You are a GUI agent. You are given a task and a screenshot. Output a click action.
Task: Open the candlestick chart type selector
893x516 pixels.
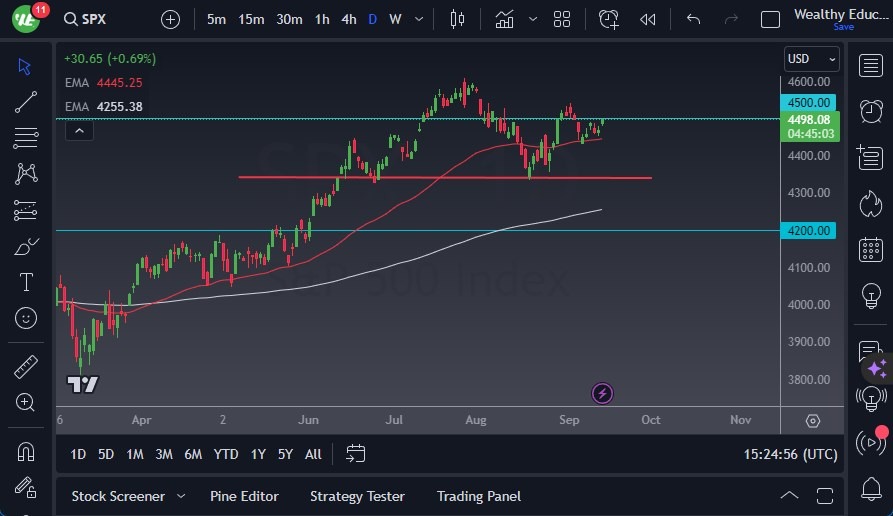[x=458, y=19]
